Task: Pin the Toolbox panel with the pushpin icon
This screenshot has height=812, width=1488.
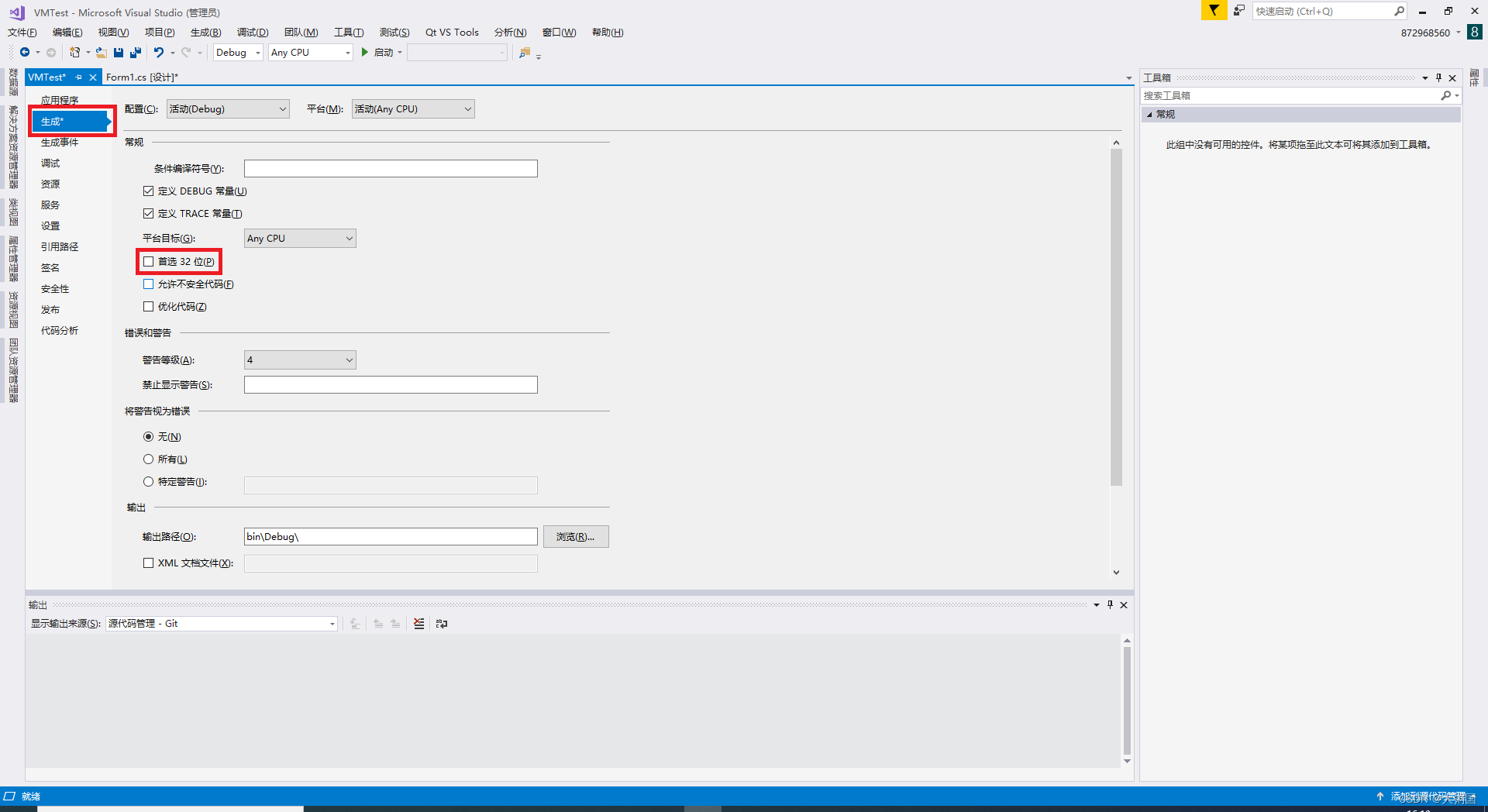Action: point(1438,77)
